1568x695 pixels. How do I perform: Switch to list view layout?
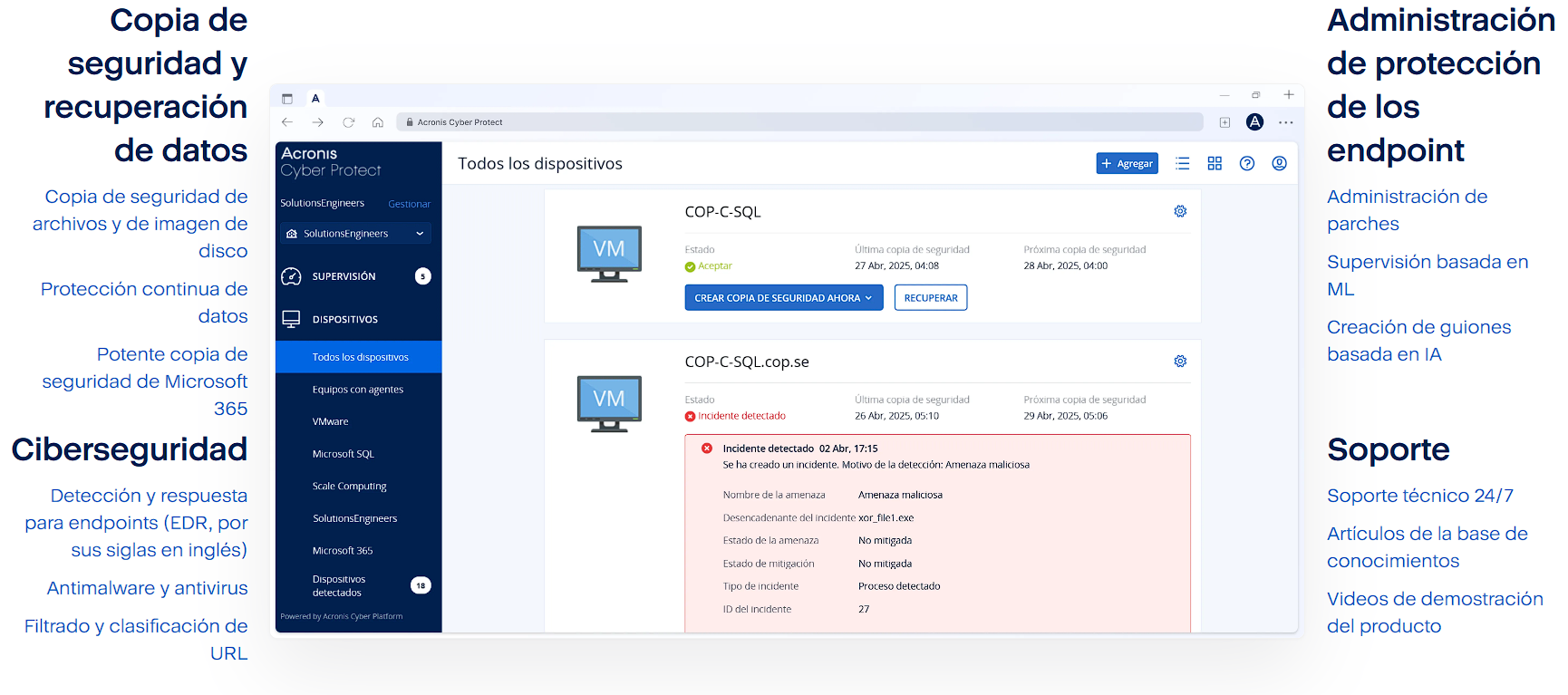click(1182, 164)
